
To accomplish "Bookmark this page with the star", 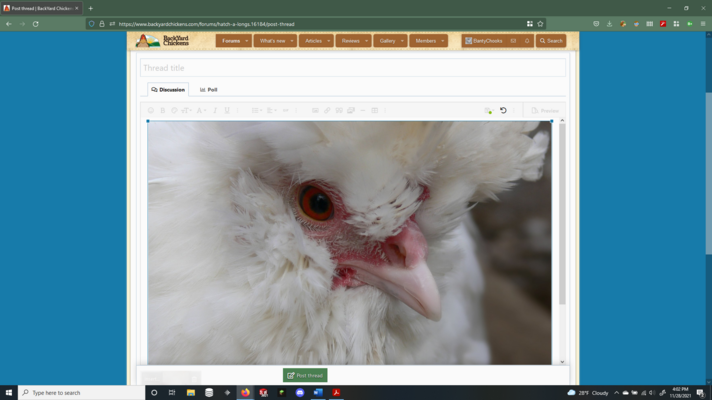I will click(x=540, y=24).
